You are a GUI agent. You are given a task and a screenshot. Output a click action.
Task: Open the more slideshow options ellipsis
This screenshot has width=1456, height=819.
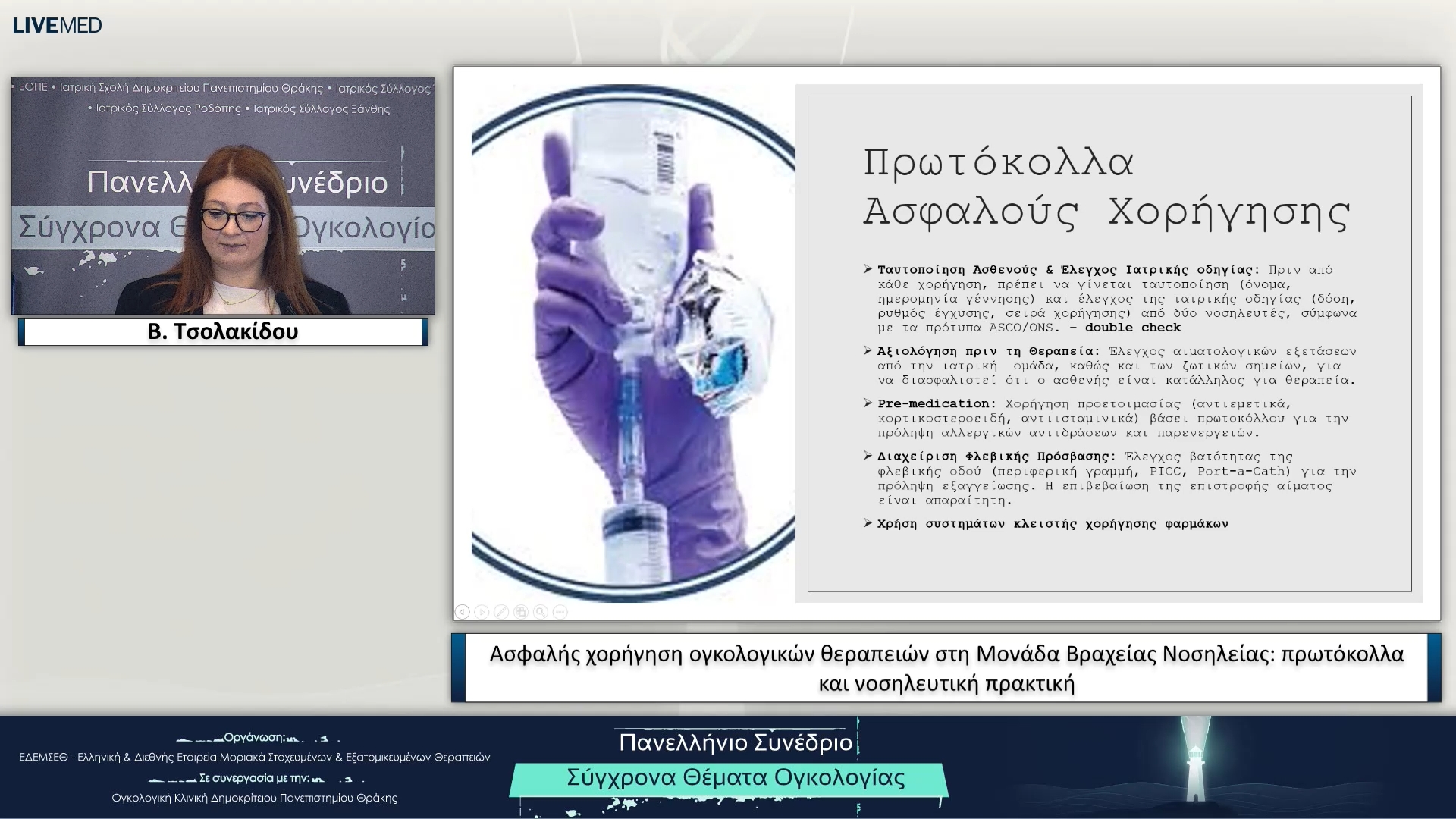pos(560,611)
